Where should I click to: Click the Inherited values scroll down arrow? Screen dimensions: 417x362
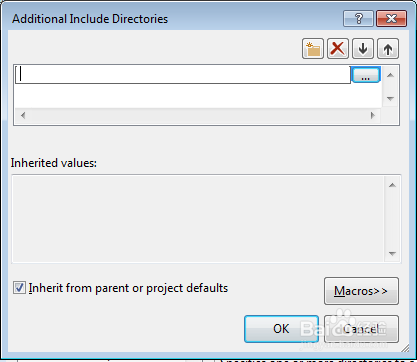392,254
